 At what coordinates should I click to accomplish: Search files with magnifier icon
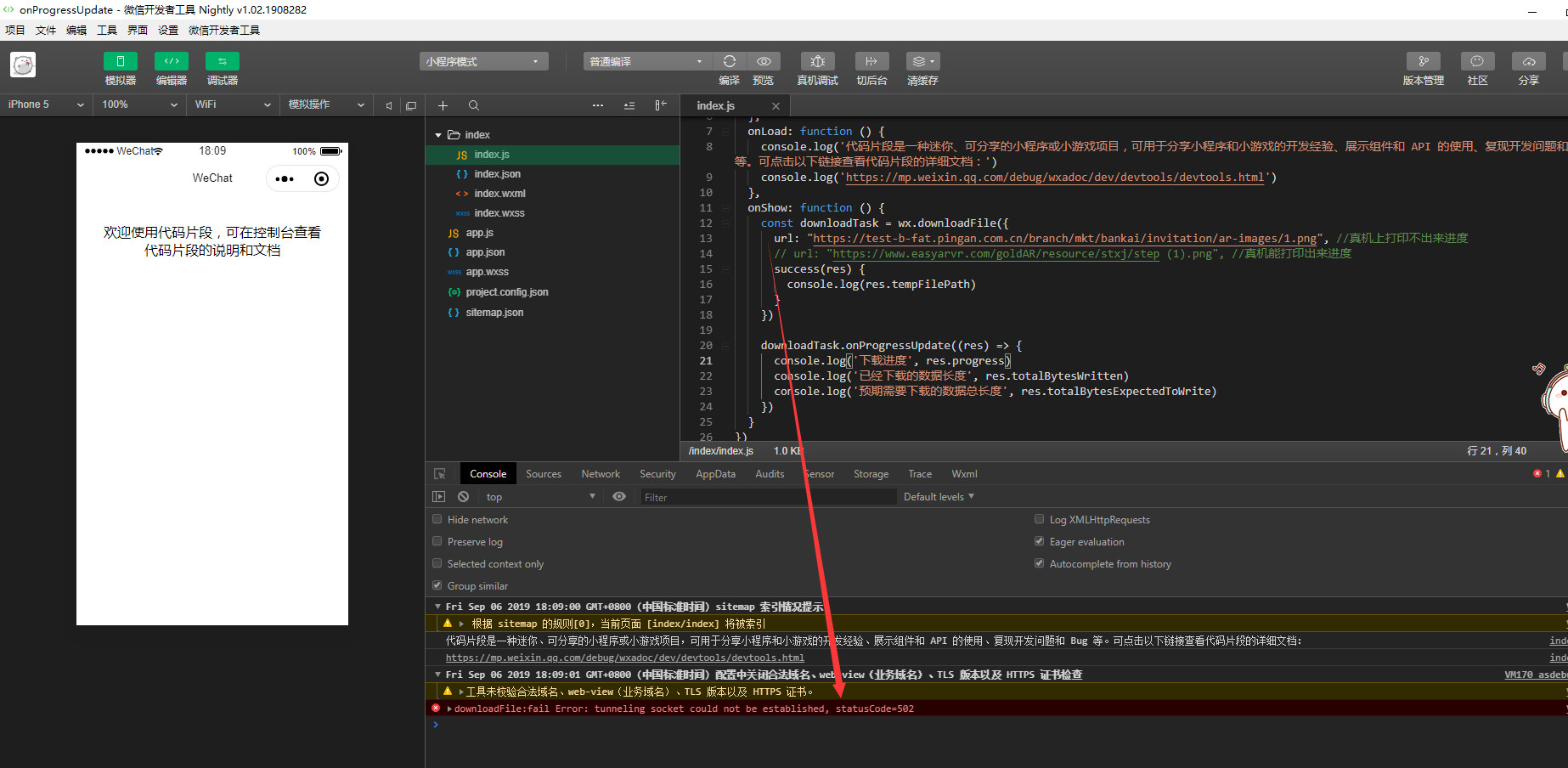pos(474,105)
